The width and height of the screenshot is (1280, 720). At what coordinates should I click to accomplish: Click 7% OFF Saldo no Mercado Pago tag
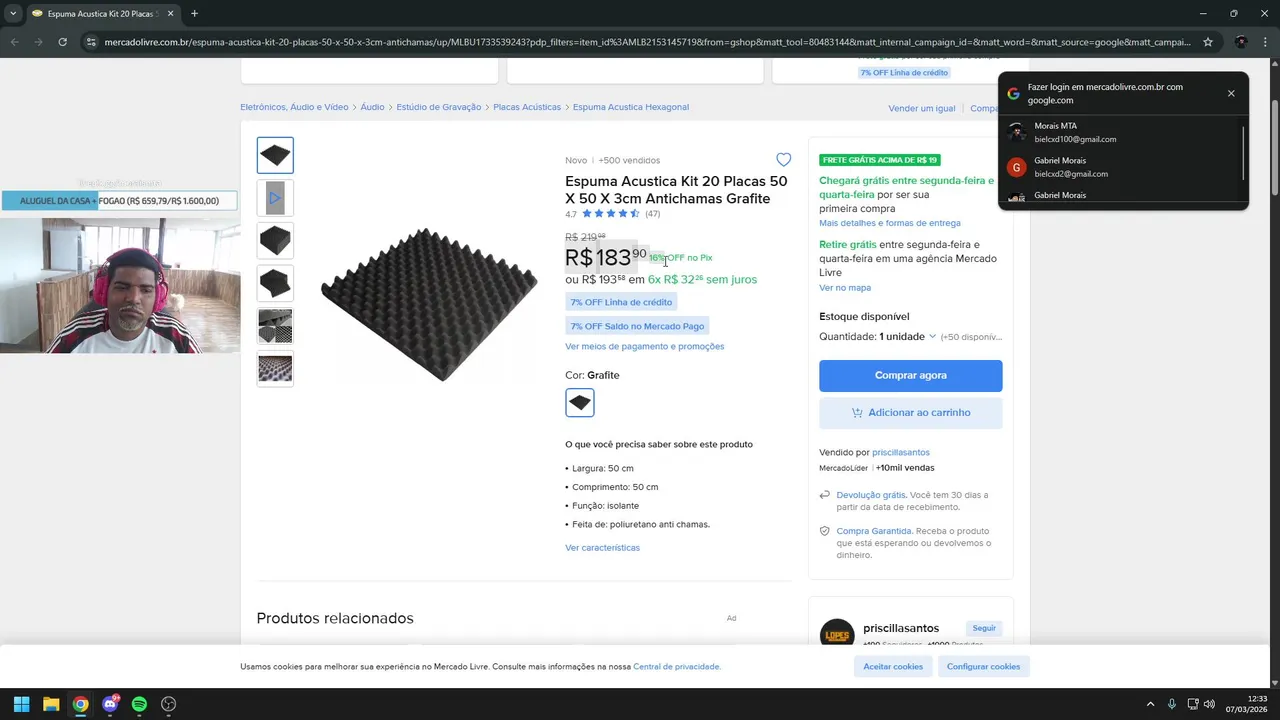click(637, 326)
